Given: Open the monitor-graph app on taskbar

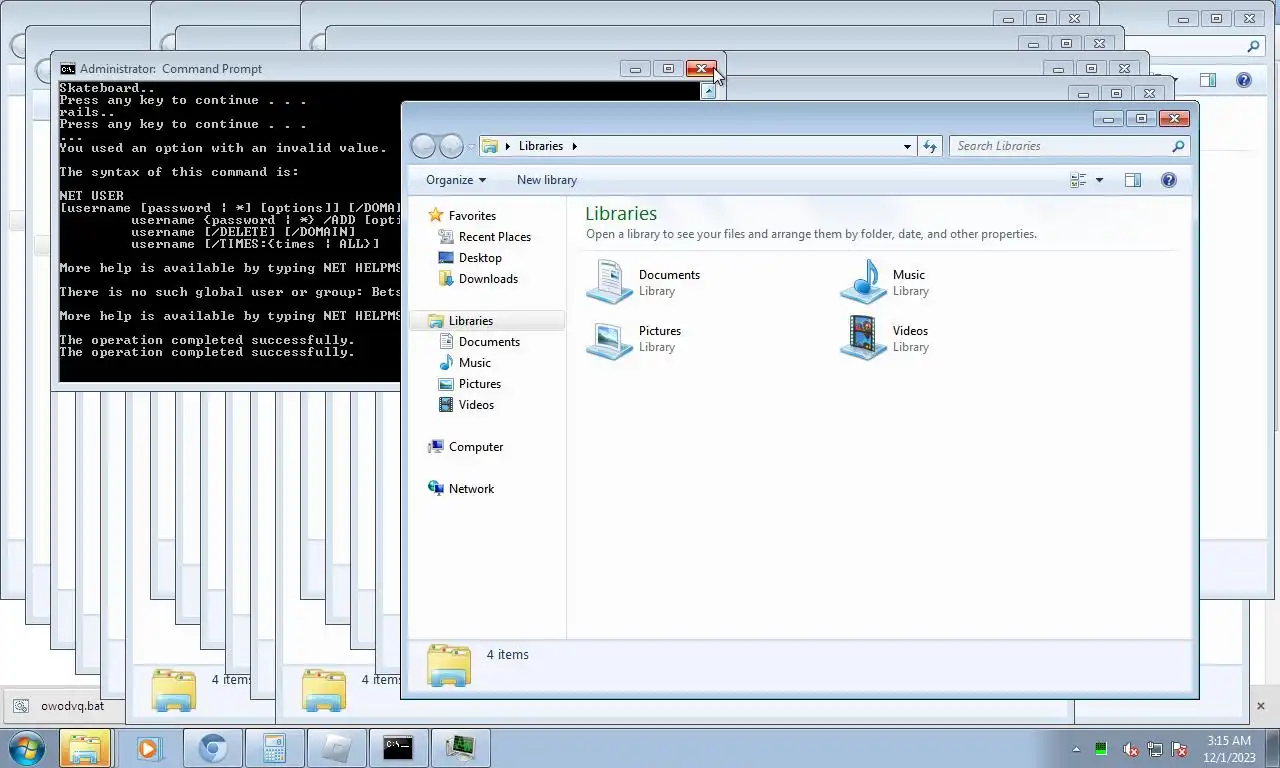Looking at the screenshot, I should [461, 748].
